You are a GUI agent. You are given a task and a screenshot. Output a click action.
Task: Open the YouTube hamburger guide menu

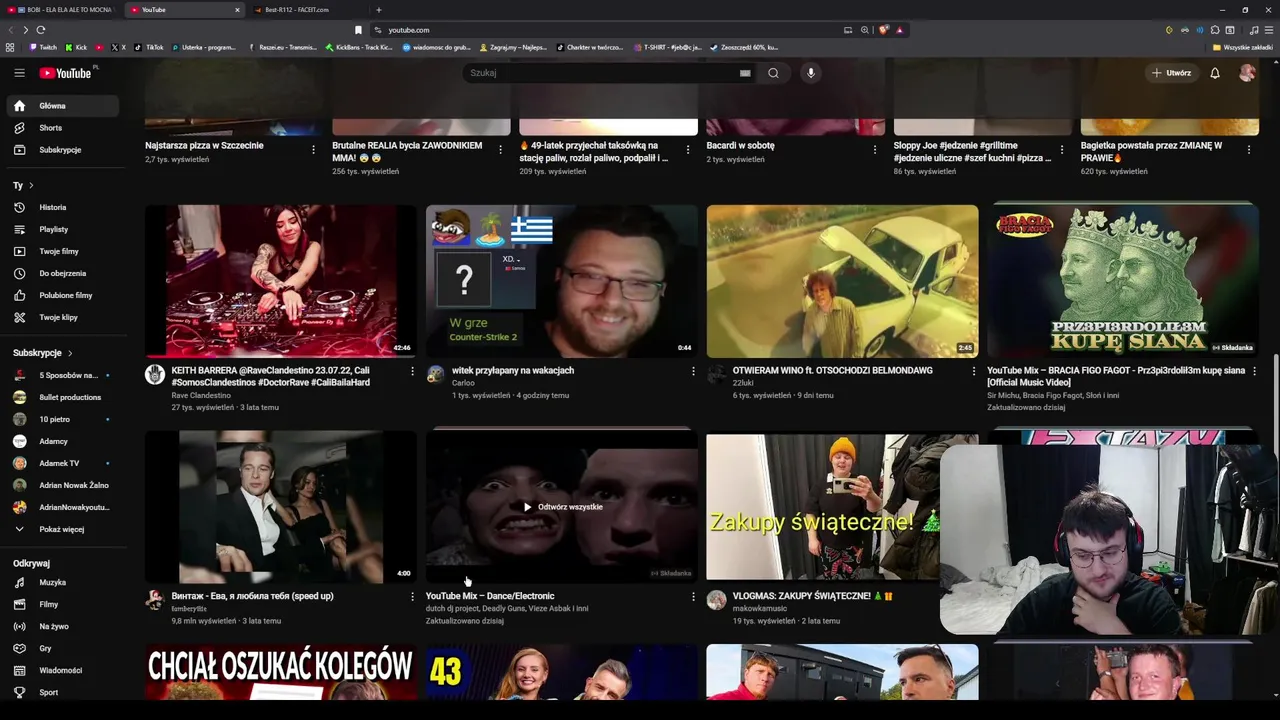point(19,73)
